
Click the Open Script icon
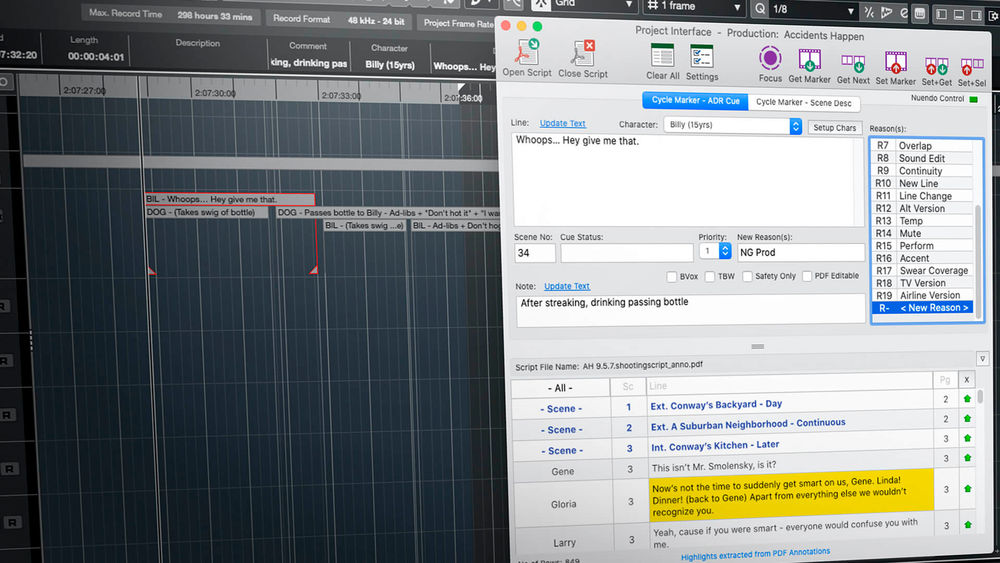pos(527,54)
